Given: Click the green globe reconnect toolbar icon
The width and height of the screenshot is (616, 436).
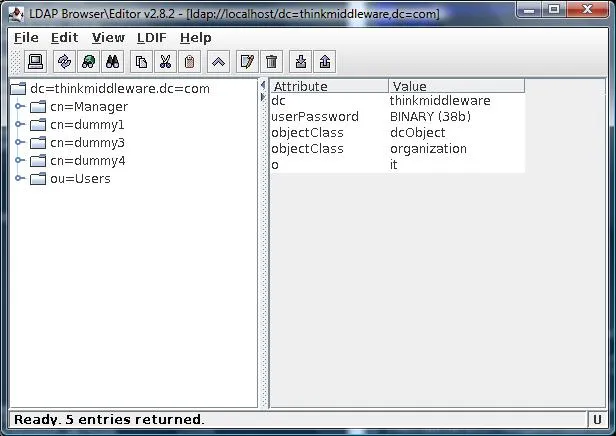Looking at the screenshot, I should click(x=88, y=62).
